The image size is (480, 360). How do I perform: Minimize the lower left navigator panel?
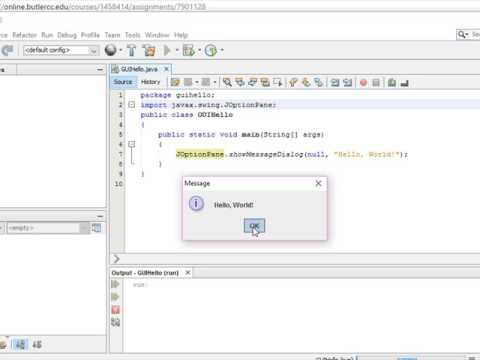[x=100, y=216]
